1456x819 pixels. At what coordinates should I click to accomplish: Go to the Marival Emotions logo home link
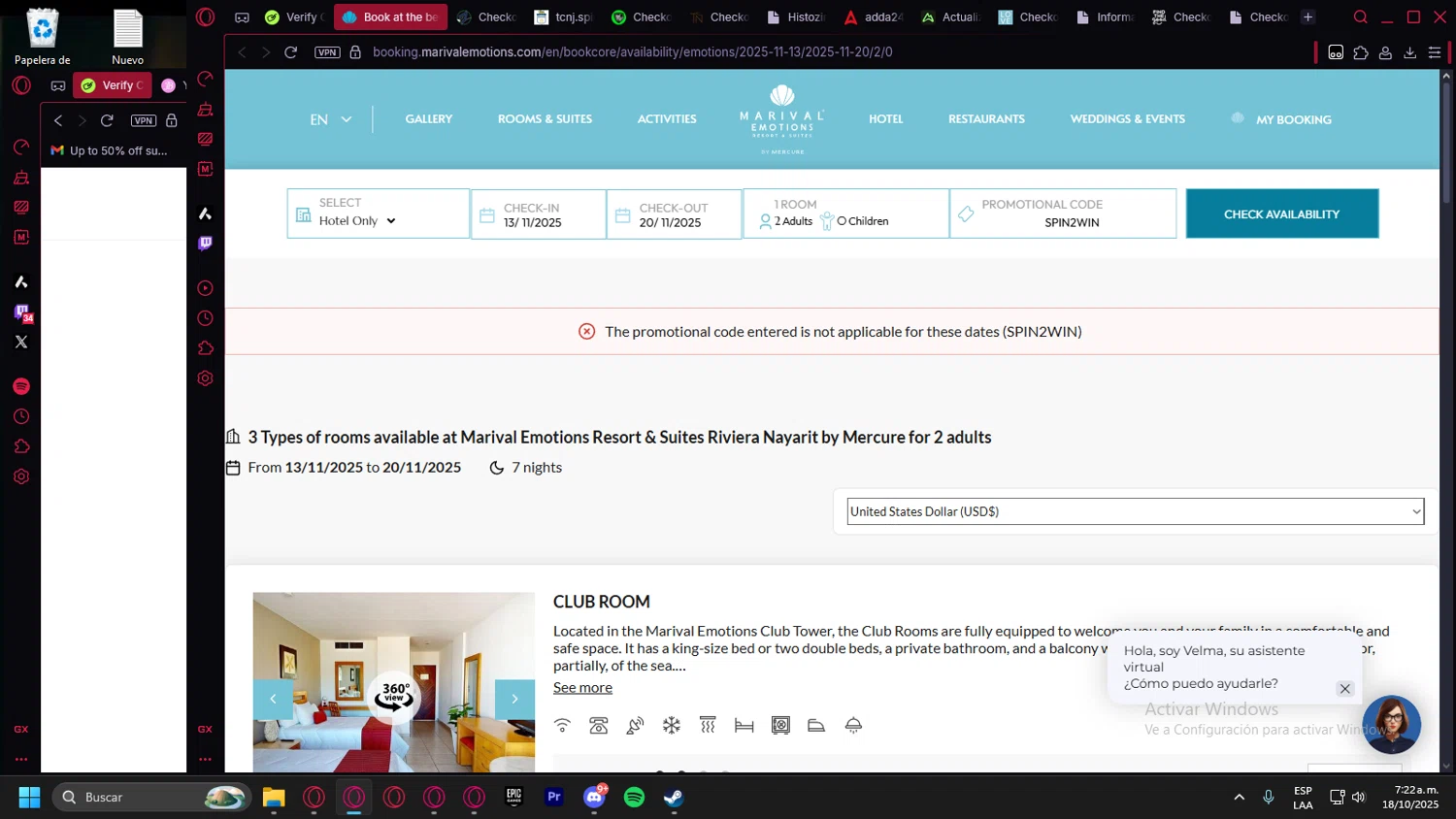pos(782,119)
